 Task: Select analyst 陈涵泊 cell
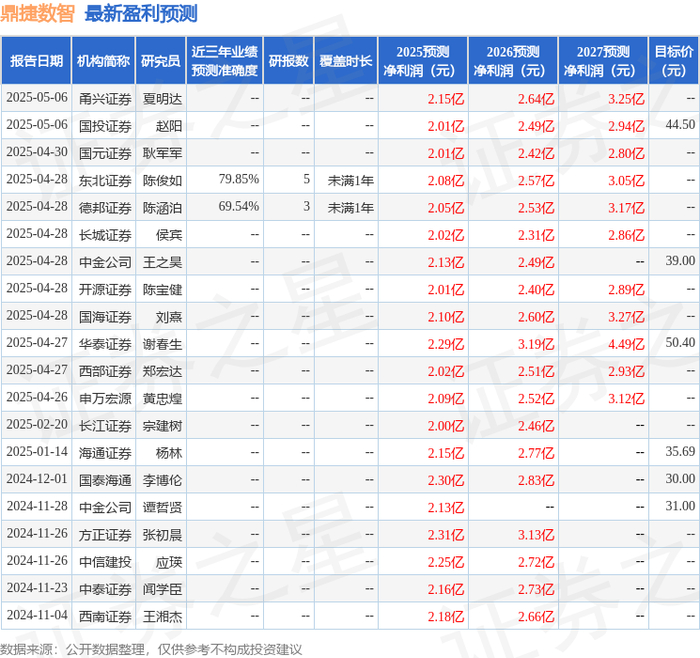tap(162, 208)
